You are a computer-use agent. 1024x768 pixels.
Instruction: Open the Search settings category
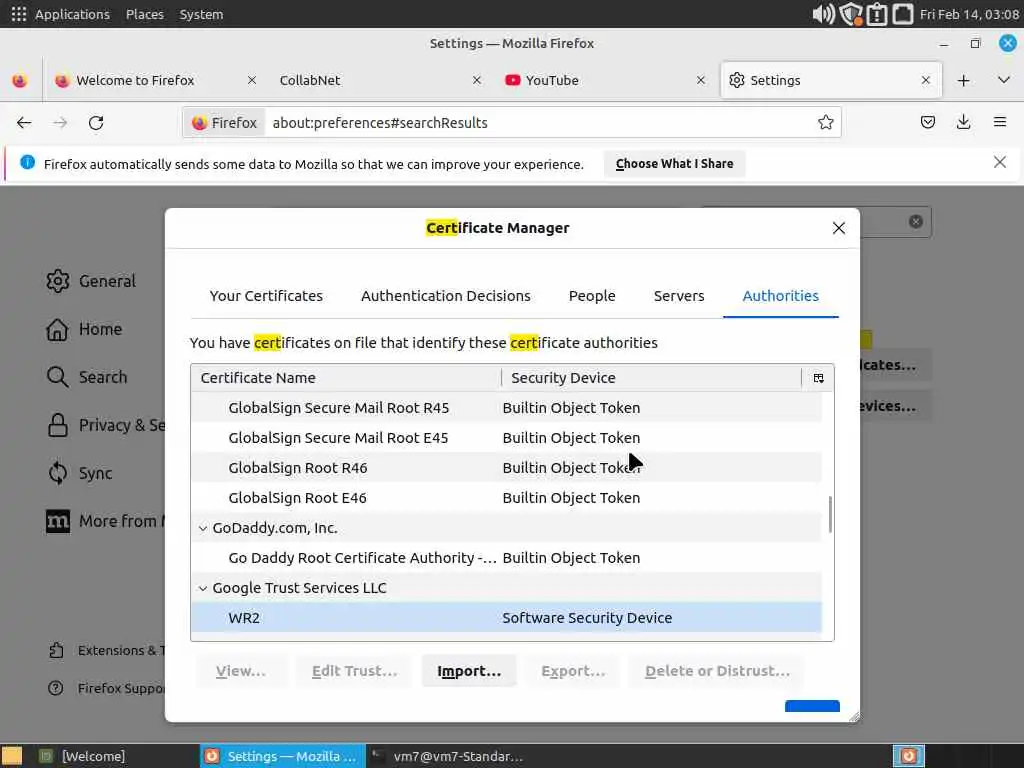coord(87,377)
